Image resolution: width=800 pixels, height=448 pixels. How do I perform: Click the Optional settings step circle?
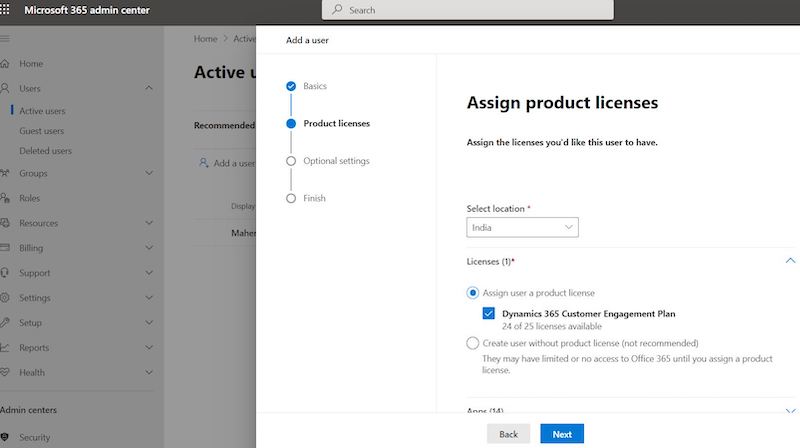[291, 161]
